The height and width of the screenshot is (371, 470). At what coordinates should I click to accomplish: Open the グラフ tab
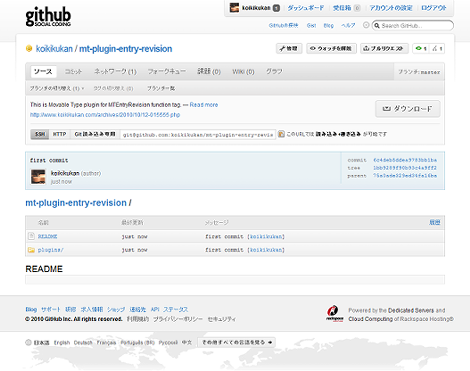[274, 71]
